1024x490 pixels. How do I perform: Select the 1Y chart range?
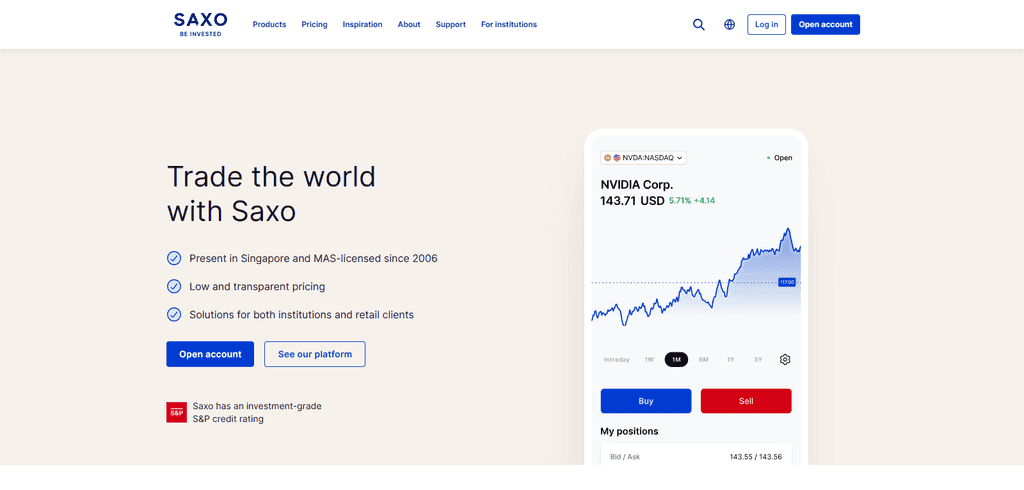pos(731,360)
